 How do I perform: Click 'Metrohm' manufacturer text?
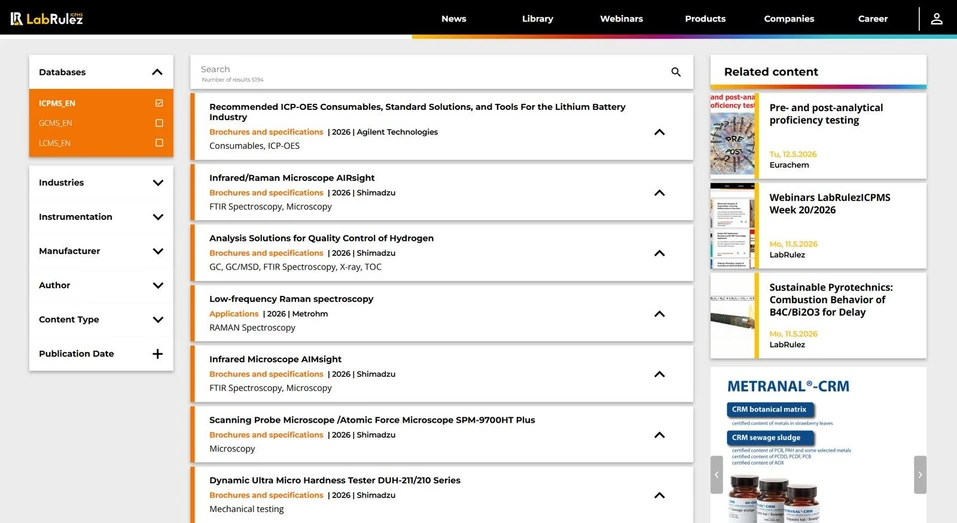(x=310, y=314)
